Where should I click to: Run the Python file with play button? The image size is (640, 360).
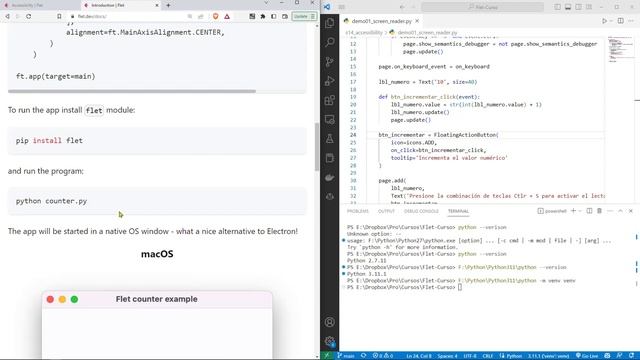click(x=604, y=21)
